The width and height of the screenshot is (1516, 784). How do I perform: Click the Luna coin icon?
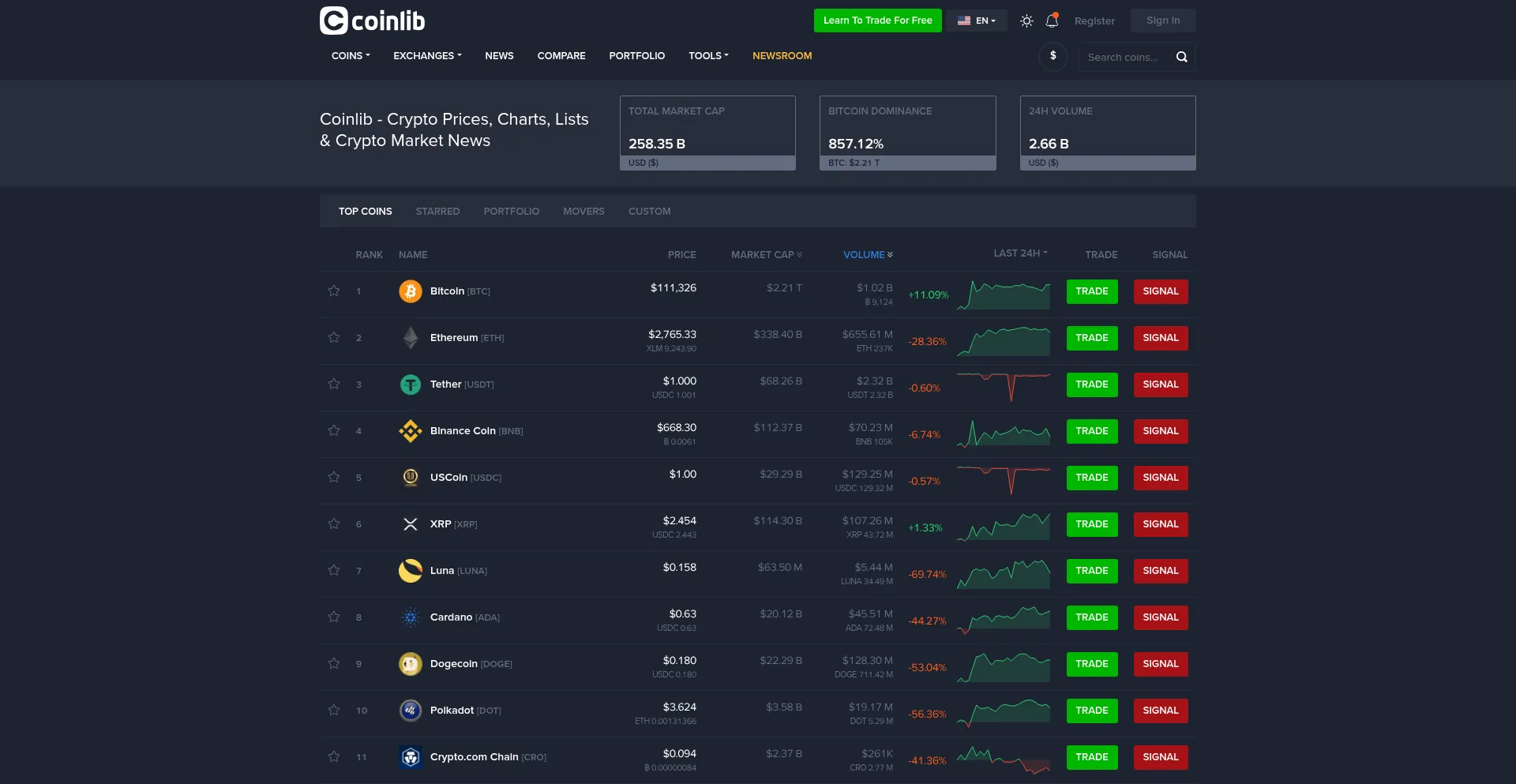[x=411, y=571]
